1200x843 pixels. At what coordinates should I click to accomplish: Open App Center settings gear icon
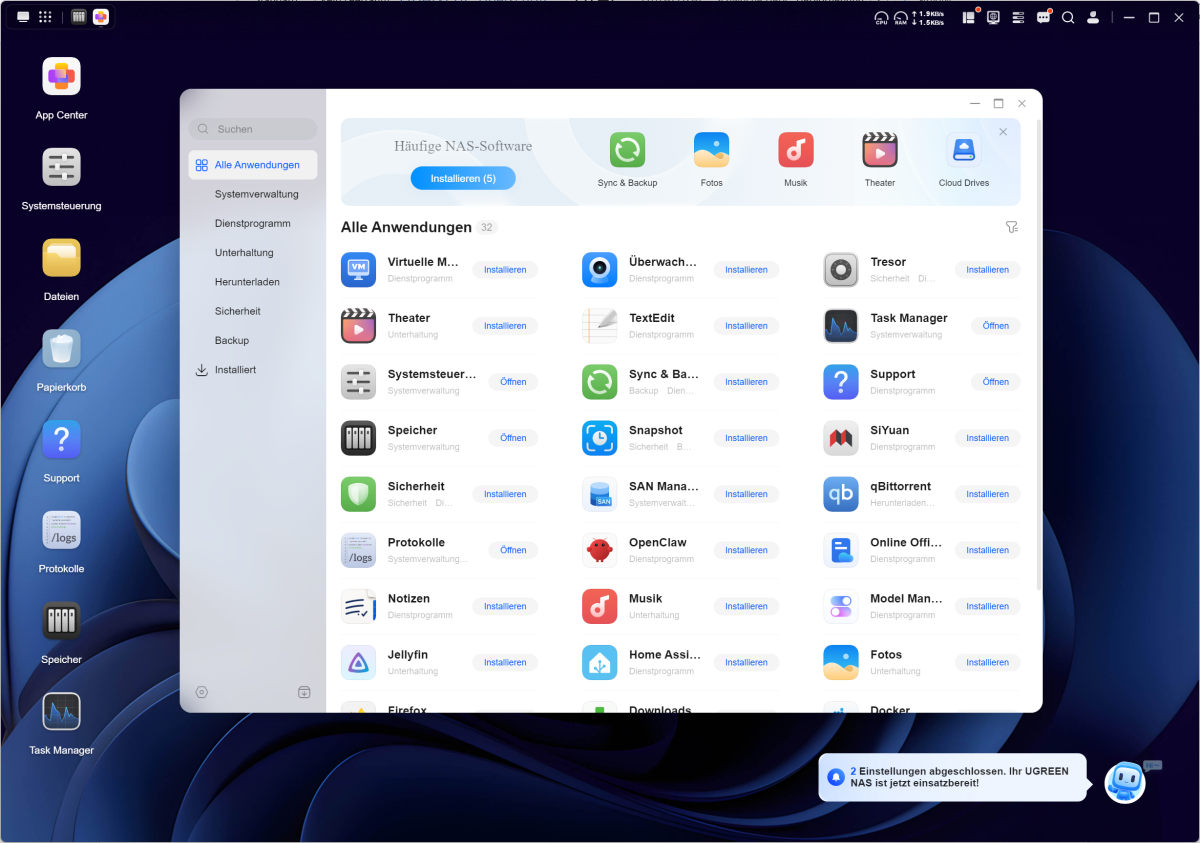(x=202, y=692)
